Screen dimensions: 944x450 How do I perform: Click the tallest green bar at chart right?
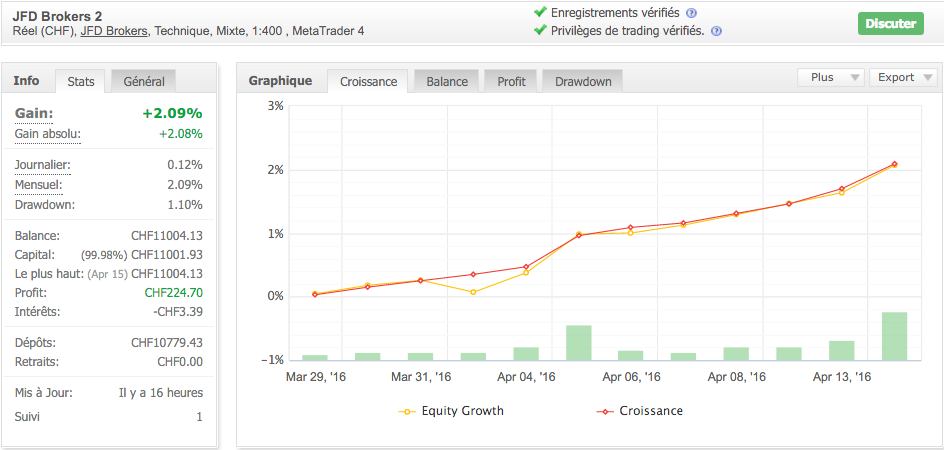click(894, 336)
